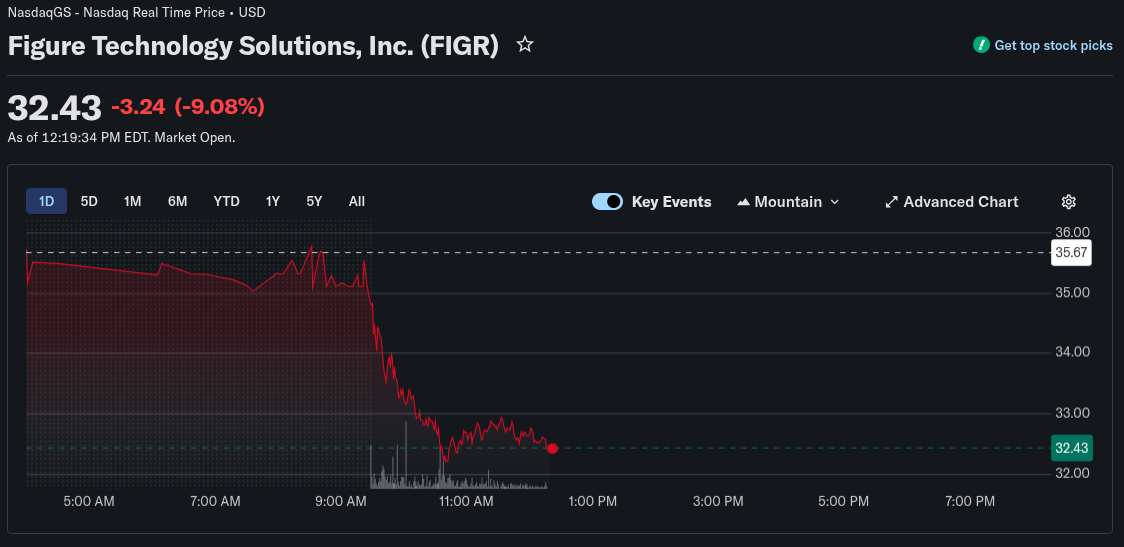Switch chart to 1Y range
The image size is (1124, 547).
coord(272,201)
